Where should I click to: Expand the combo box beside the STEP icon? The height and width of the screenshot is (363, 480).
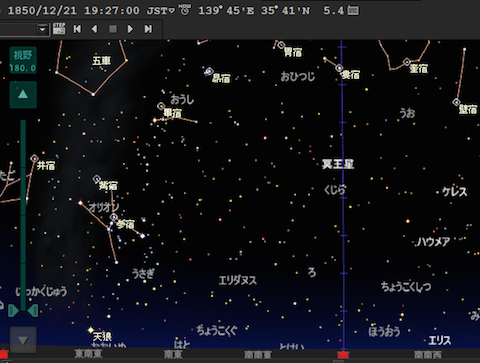point(43,29)
